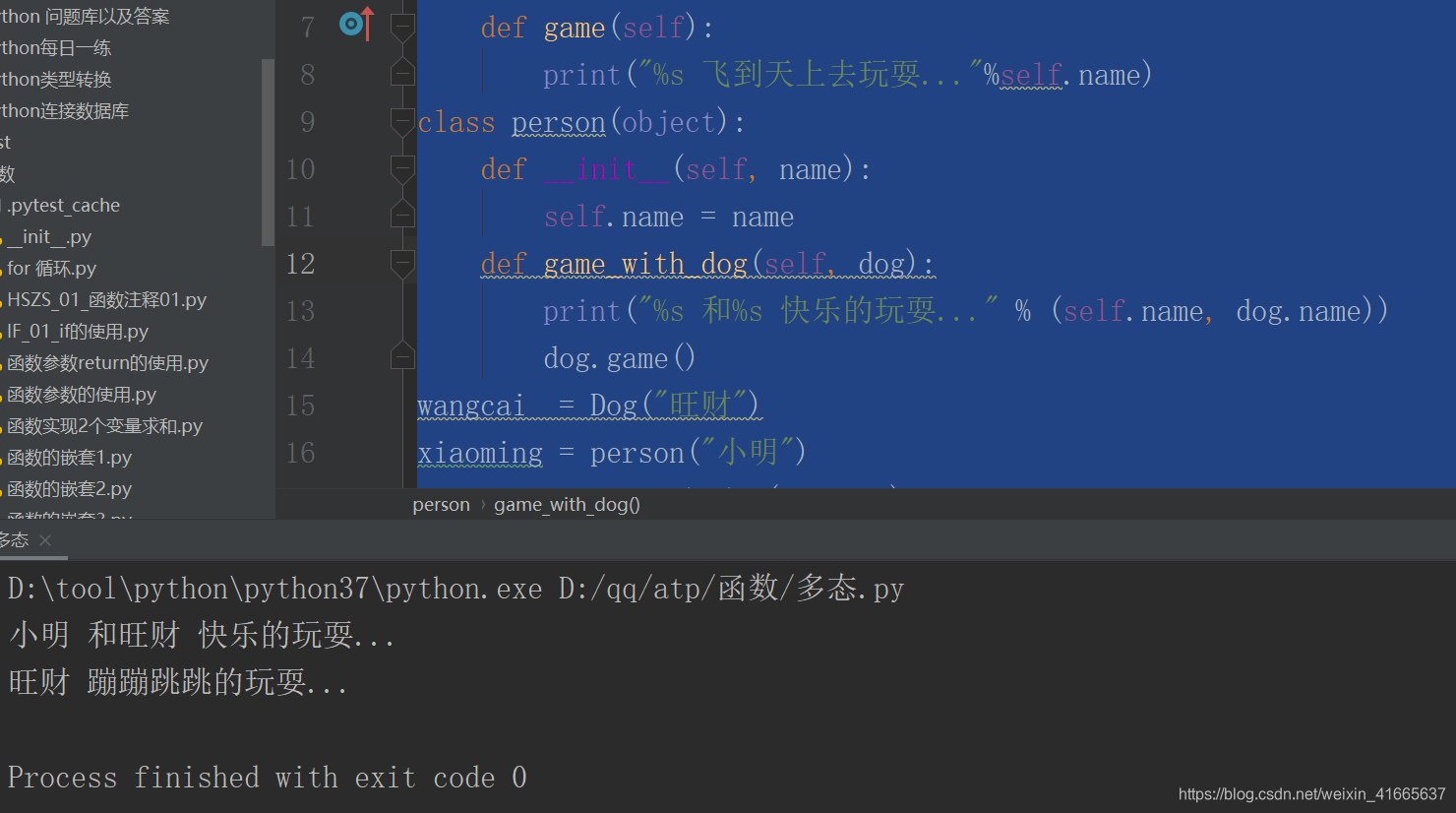This screenshot has height=813, width=1456.
Task: Click the python.exe command line in console
Action: click(x=456, y=589)
